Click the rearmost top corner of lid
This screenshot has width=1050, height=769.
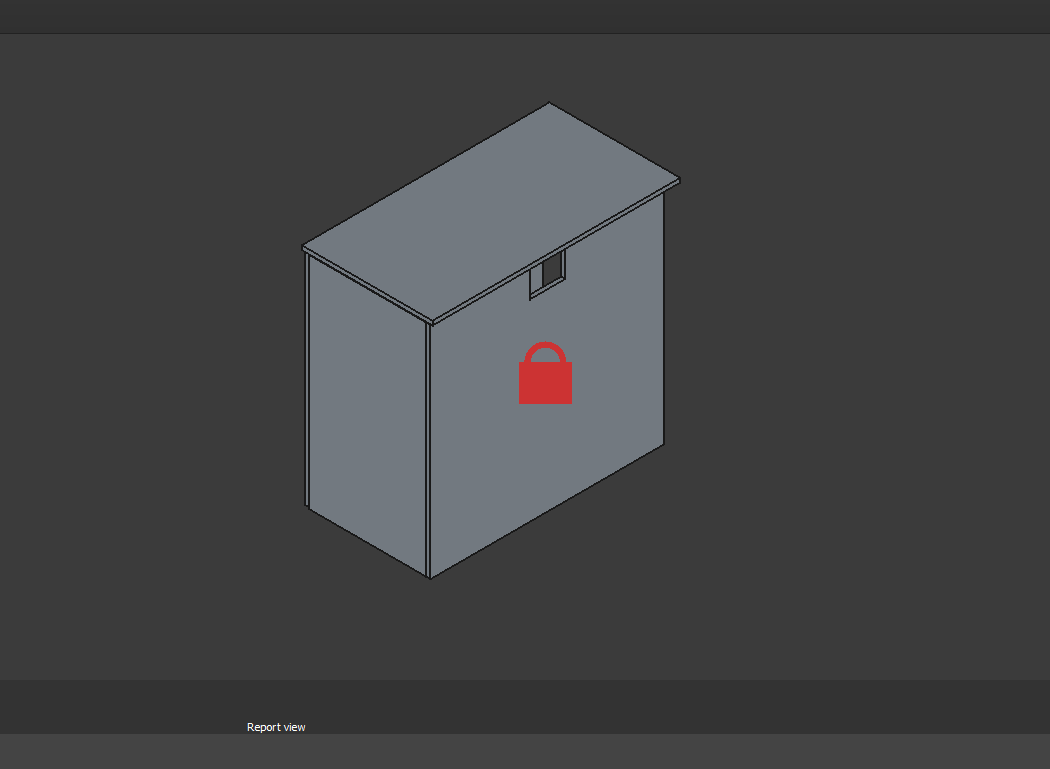(x=549, y=103)
